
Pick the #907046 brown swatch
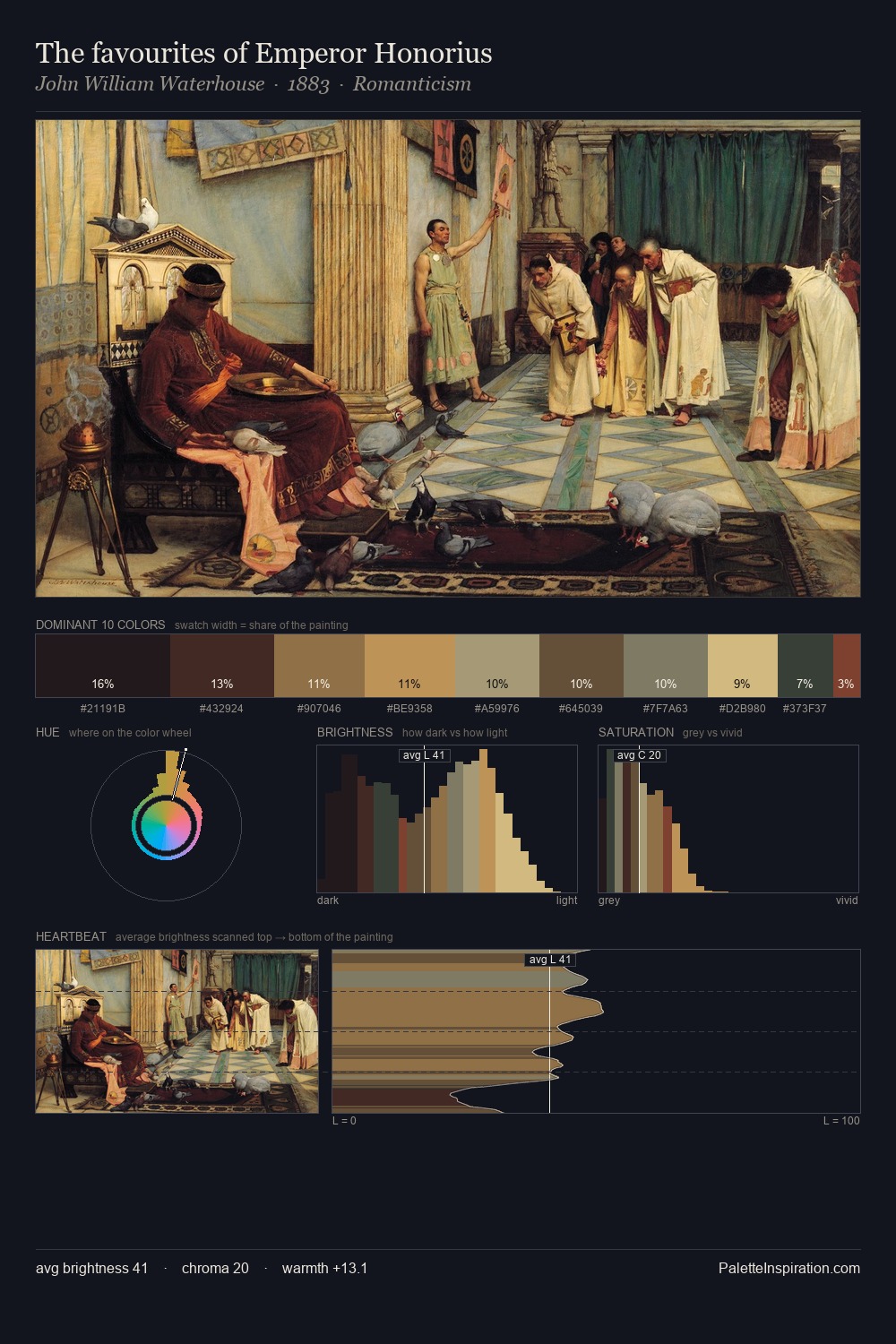click(319, 666)
